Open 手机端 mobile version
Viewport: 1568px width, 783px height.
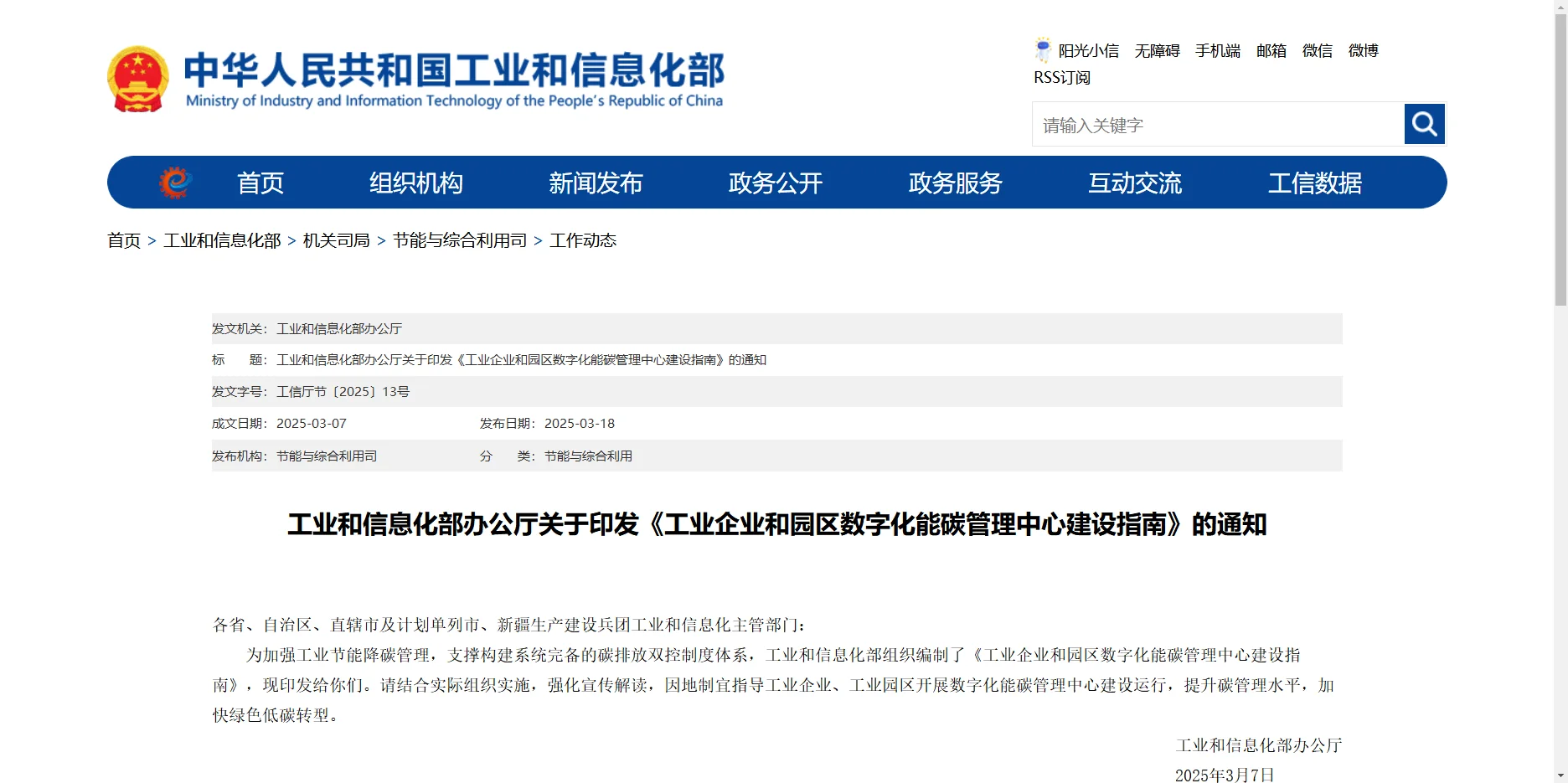(1217, 51)
